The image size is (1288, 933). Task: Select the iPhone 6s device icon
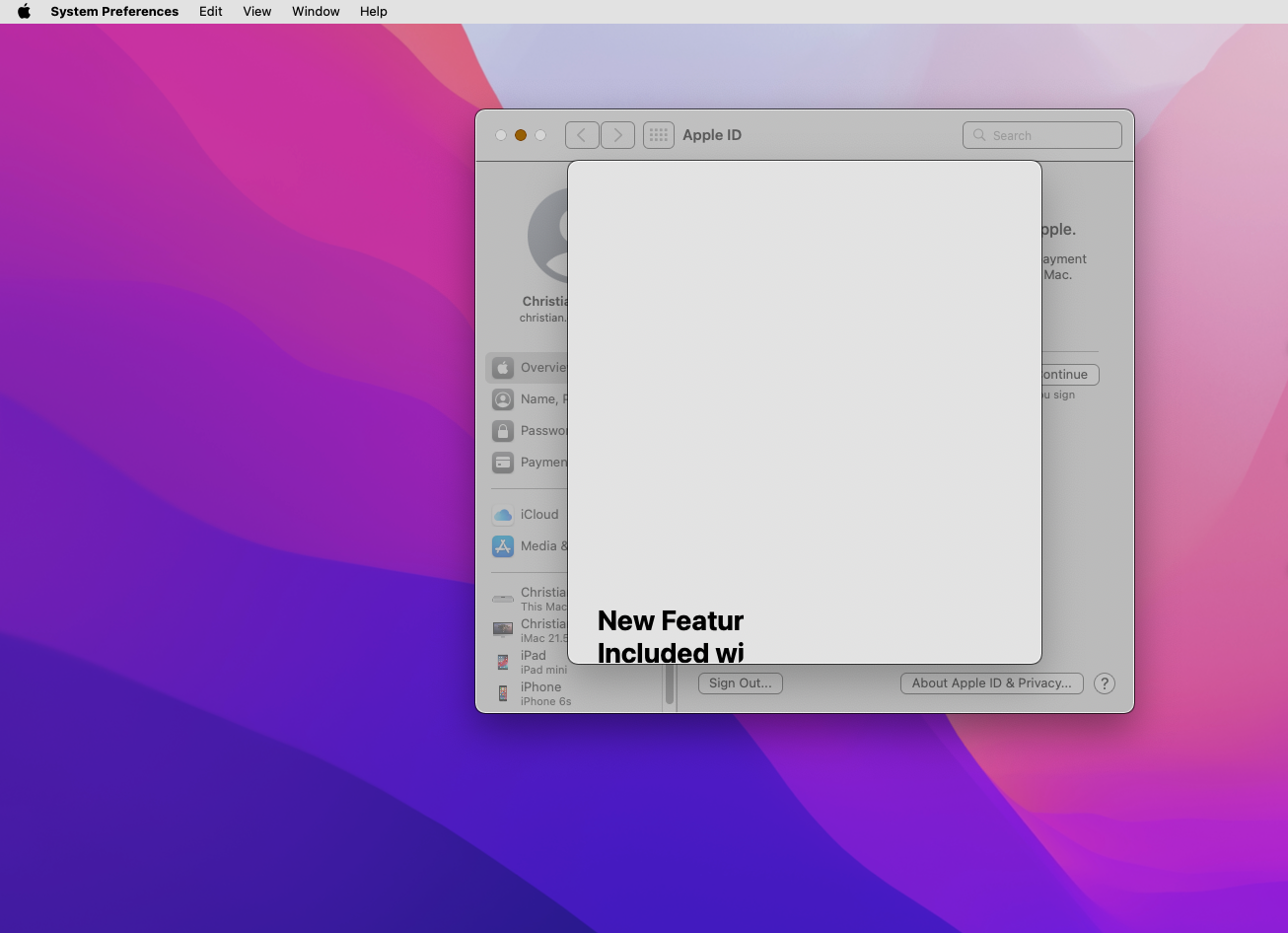pos(503,693)
